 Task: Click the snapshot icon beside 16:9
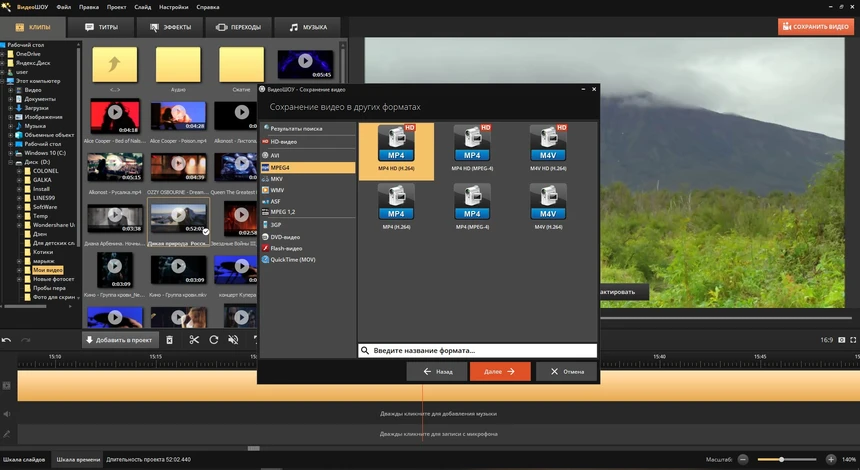point(842,340)
